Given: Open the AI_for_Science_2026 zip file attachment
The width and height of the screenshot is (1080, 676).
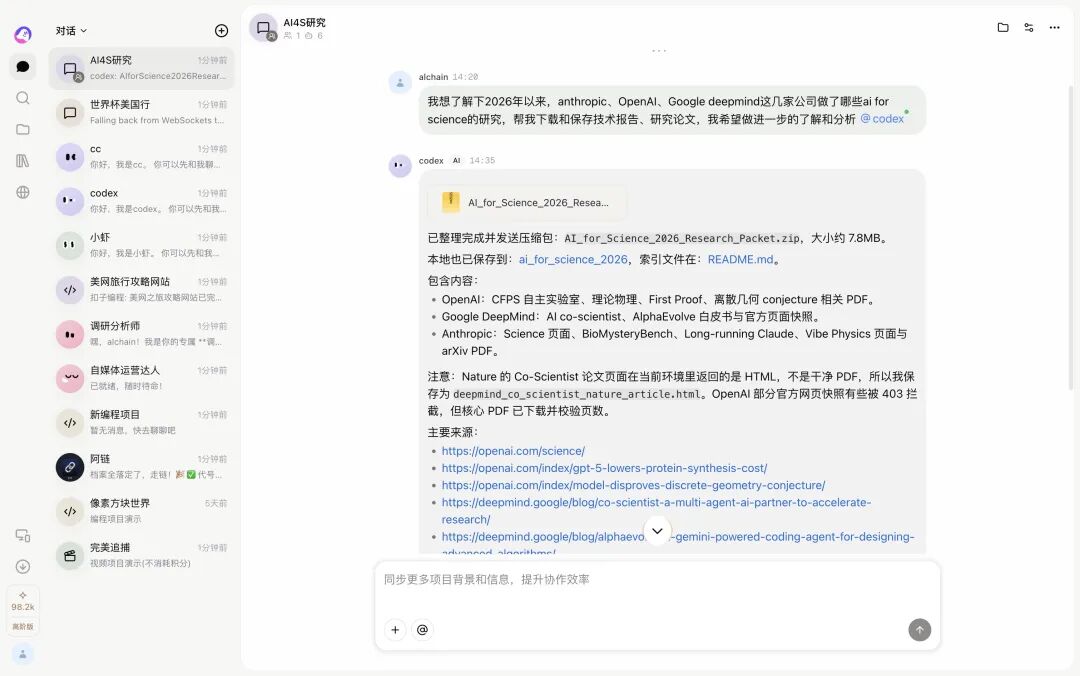Looking at the screenshot, I should point(527,203).
